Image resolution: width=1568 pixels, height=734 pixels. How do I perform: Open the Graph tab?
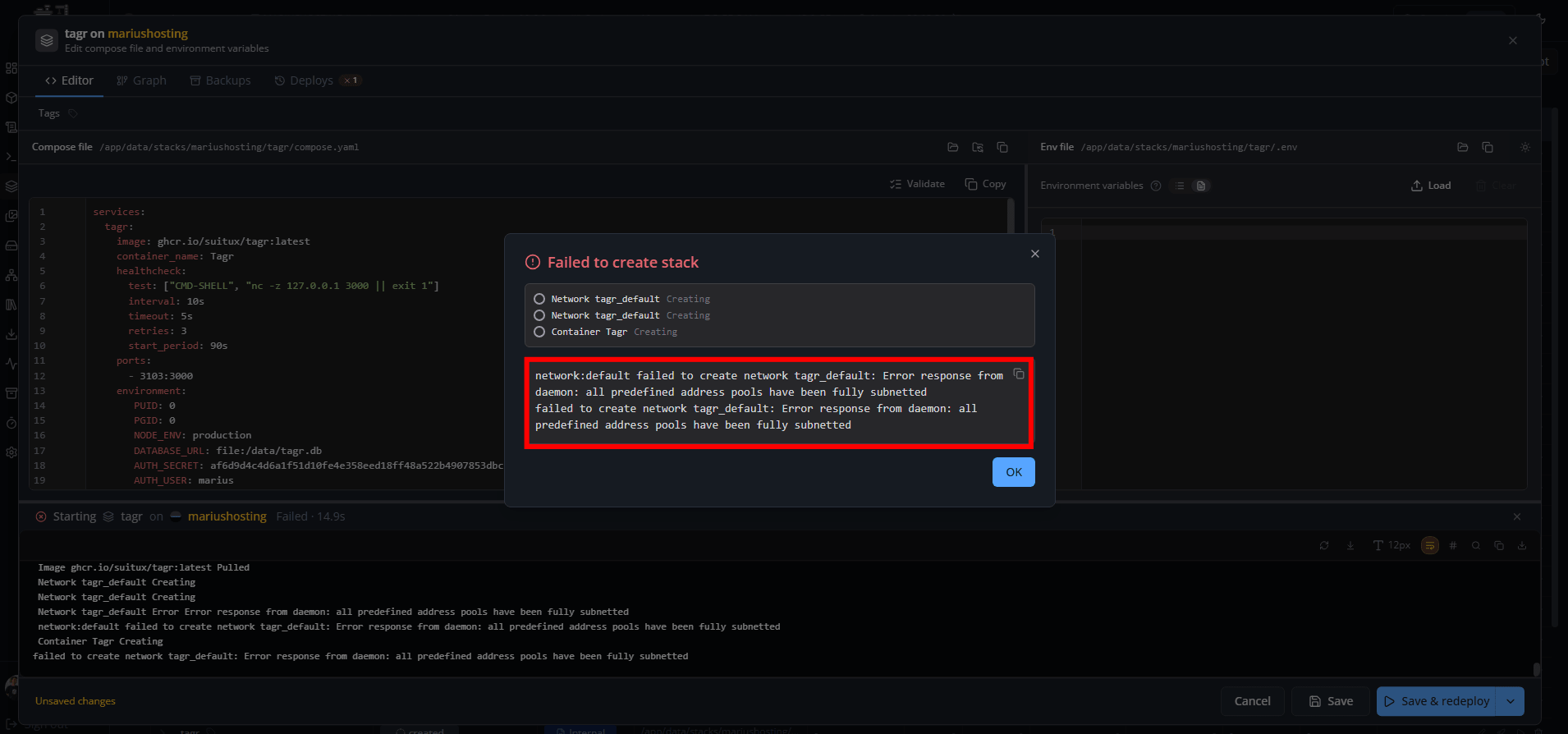pyautogui.click(x=141, y=80)
